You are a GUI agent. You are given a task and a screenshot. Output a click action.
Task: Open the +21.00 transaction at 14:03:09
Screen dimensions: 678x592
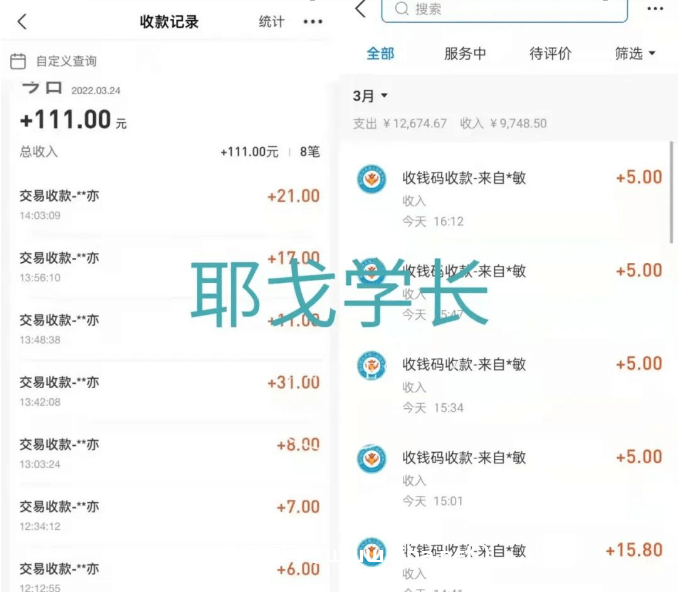point(170,204)
